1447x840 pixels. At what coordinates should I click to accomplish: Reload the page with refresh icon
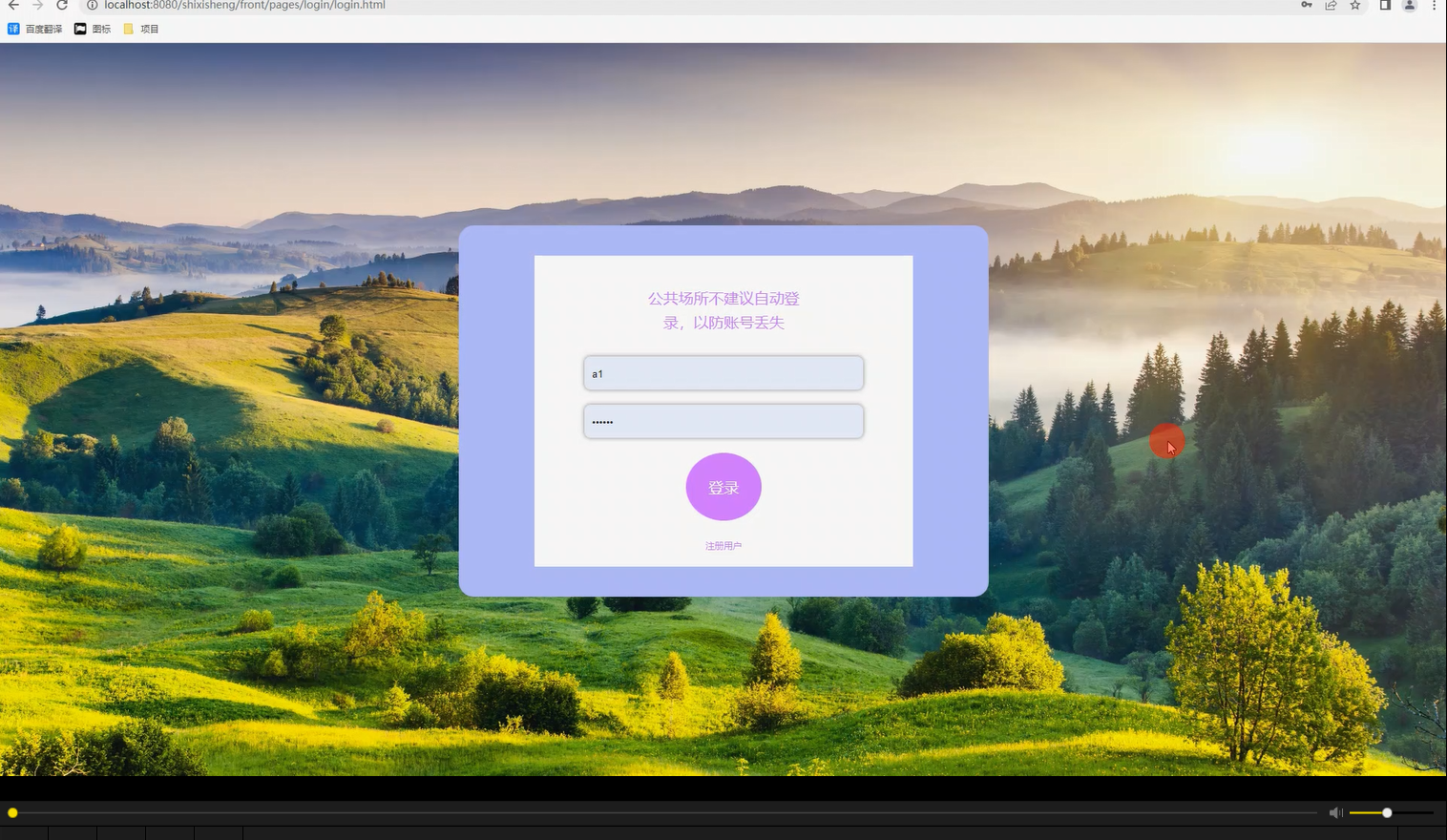tap(62, 5)
